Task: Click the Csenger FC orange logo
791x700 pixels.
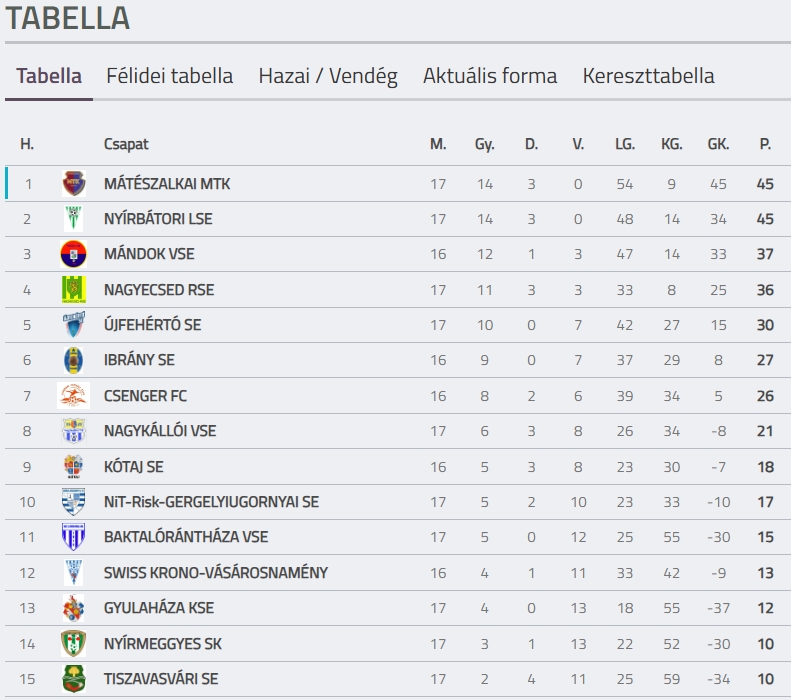Action: point(74,396)
